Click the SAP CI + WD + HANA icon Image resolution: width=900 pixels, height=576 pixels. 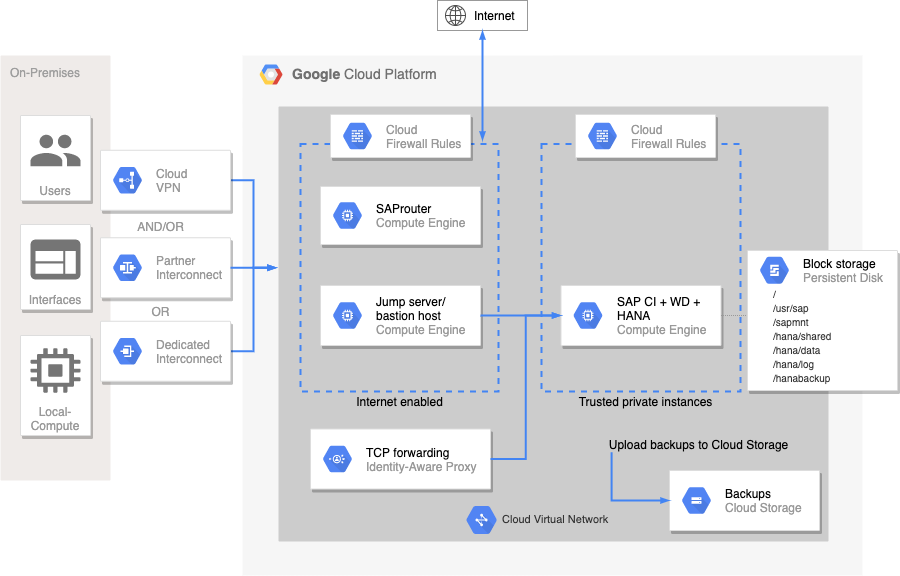pos(588,315)
